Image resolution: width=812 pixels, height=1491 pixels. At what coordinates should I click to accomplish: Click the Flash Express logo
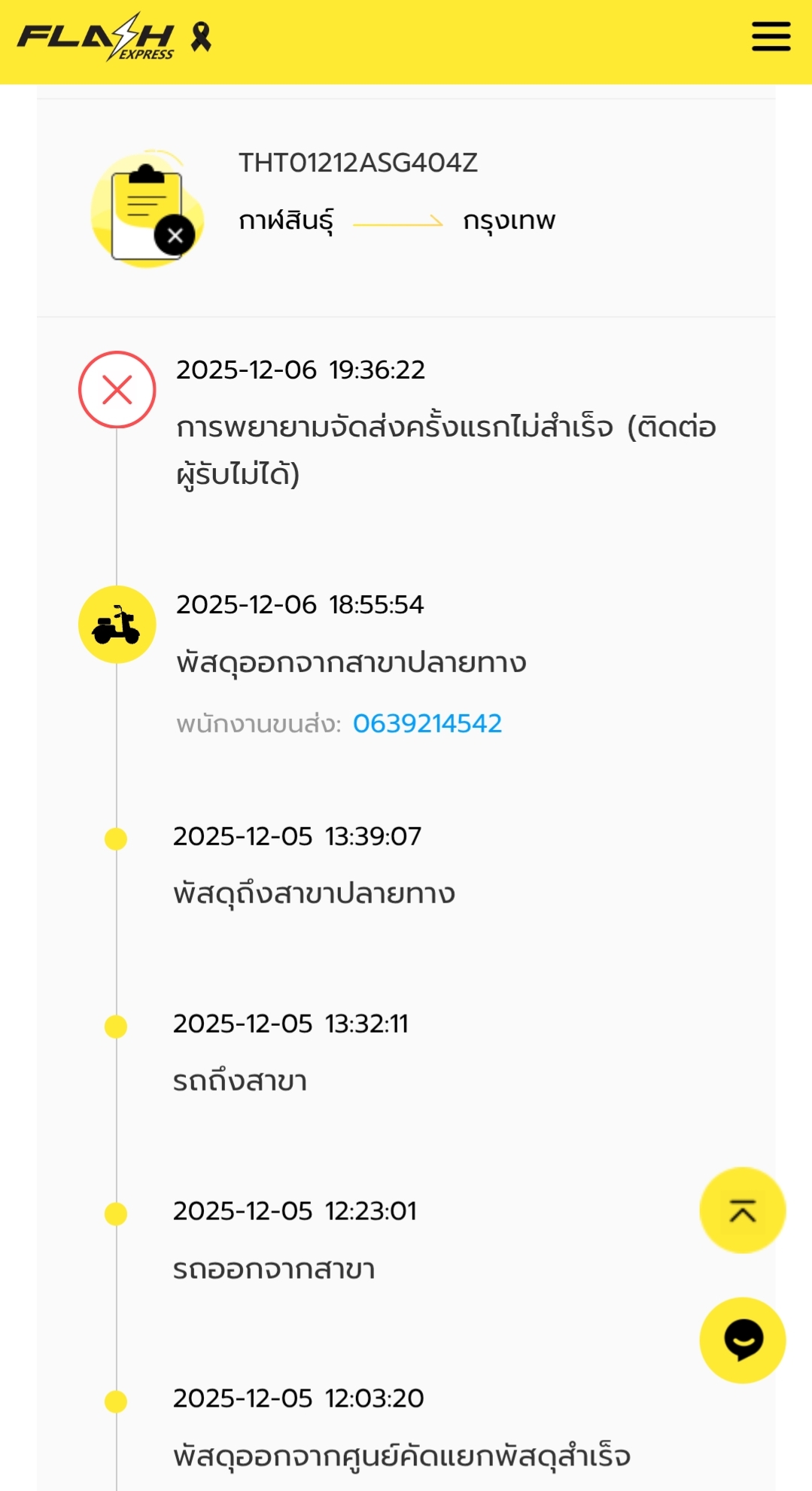[96, 37]
